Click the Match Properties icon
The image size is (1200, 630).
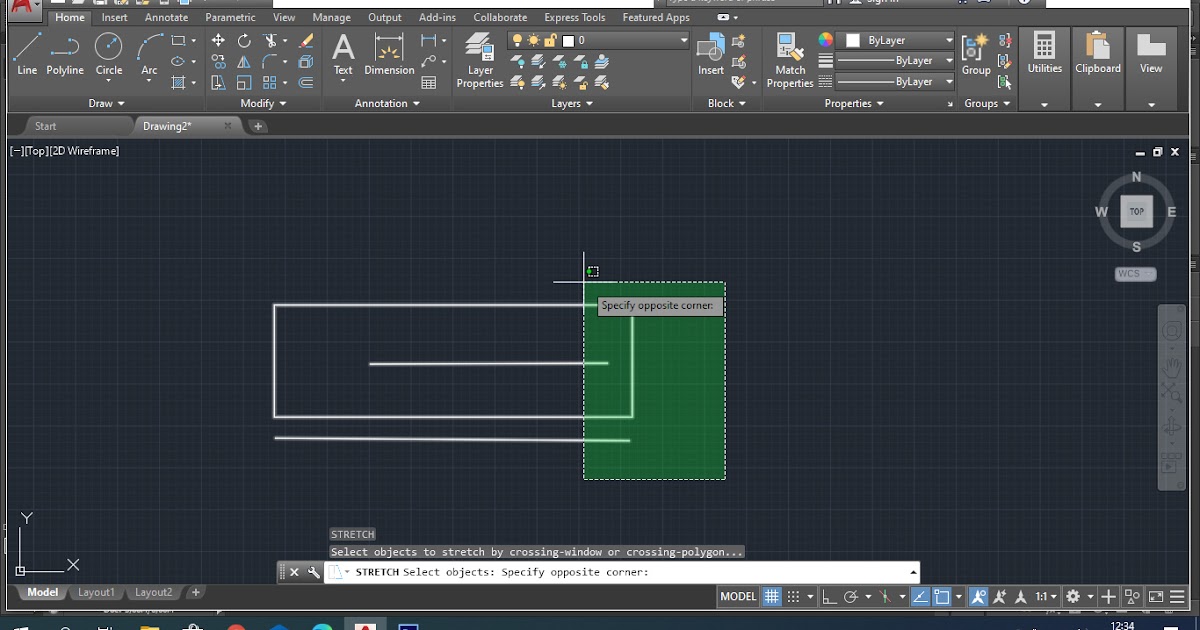point(790,60)
